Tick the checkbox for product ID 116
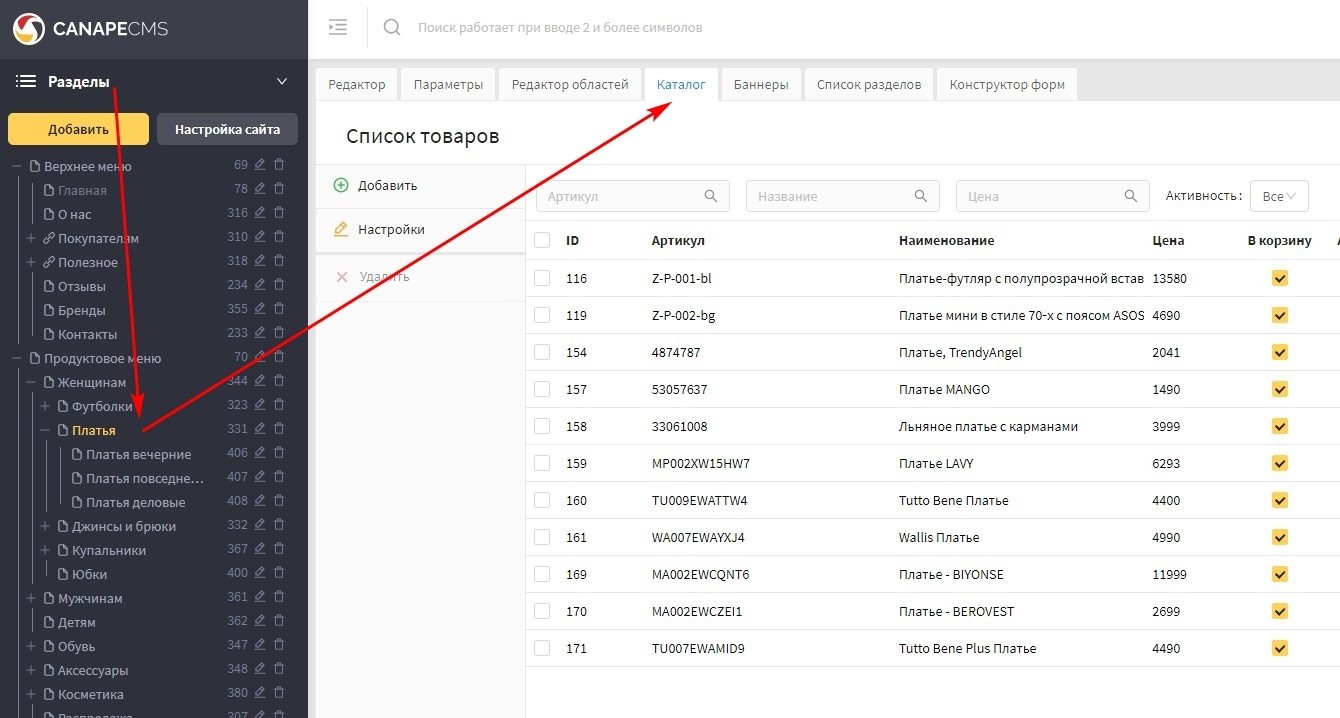The image size is (1340, 718). point(542,278)
